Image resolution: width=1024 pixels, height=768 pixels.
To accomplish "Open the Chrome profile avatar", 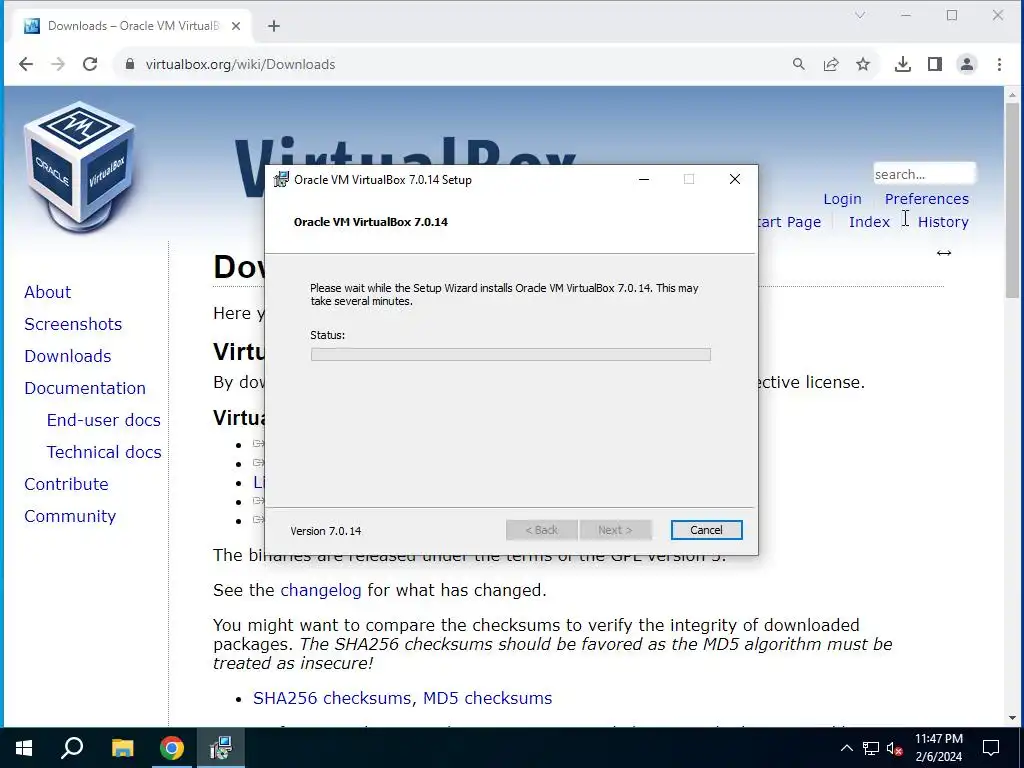I will click(x=967, y=64).
